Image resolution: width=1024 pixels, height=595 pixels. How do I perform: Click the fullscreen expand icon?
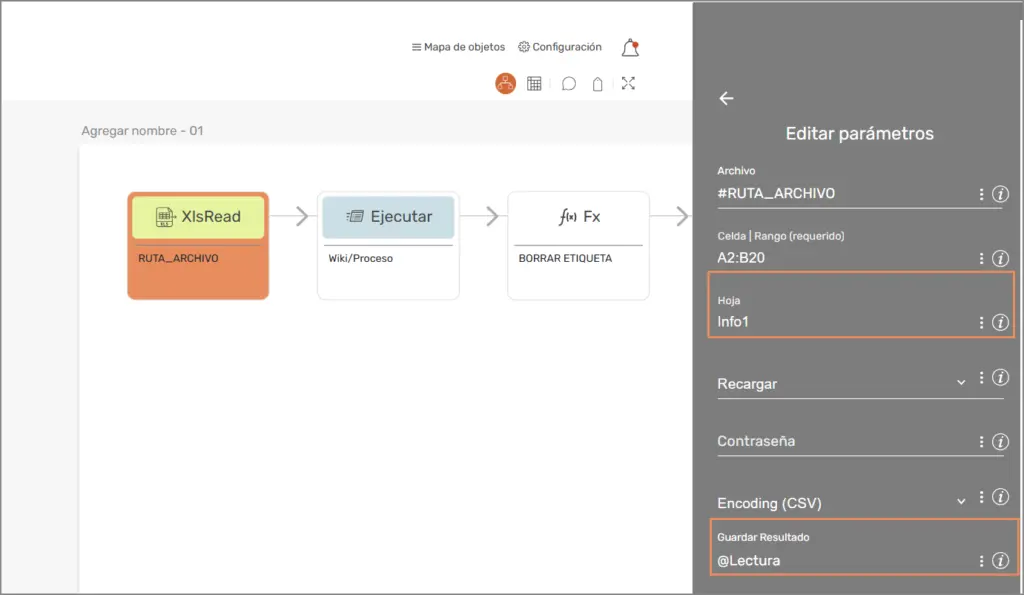click(628, 84)
